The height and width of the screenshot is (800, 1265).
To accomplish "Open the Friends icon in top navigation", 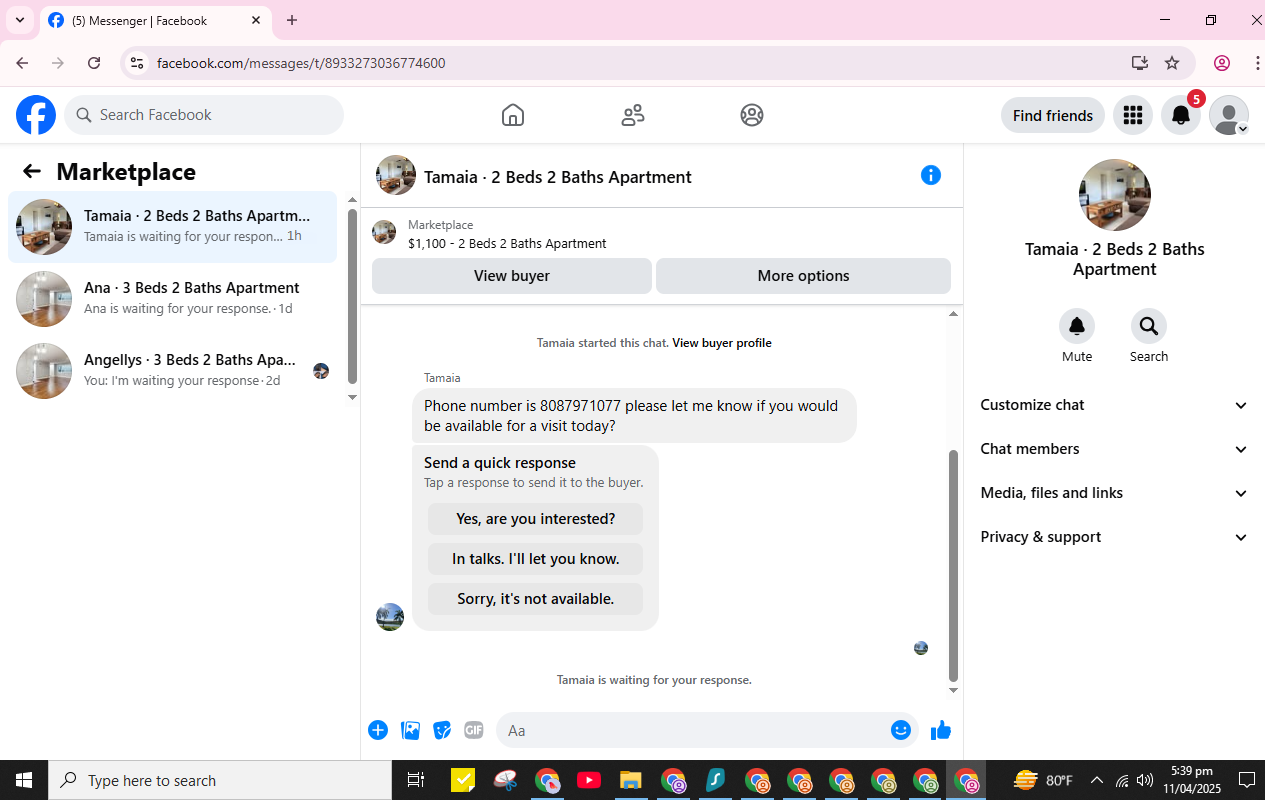I will [633, 115].
